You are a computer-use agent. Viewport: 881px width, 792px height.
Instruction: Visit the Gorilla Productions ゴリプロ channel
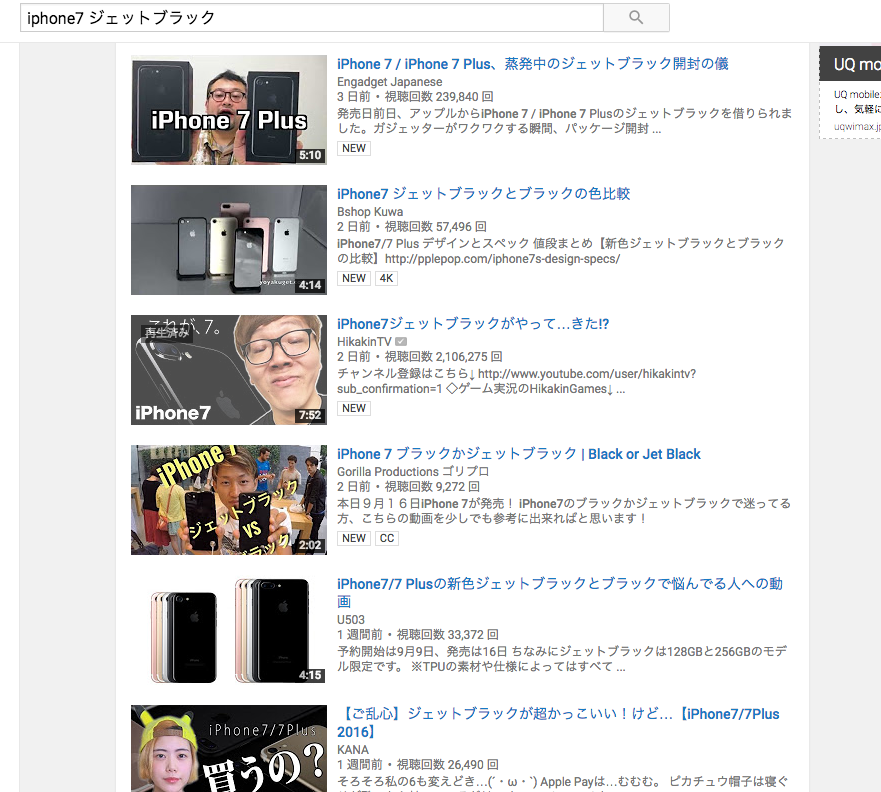click(x=413, y=472)
